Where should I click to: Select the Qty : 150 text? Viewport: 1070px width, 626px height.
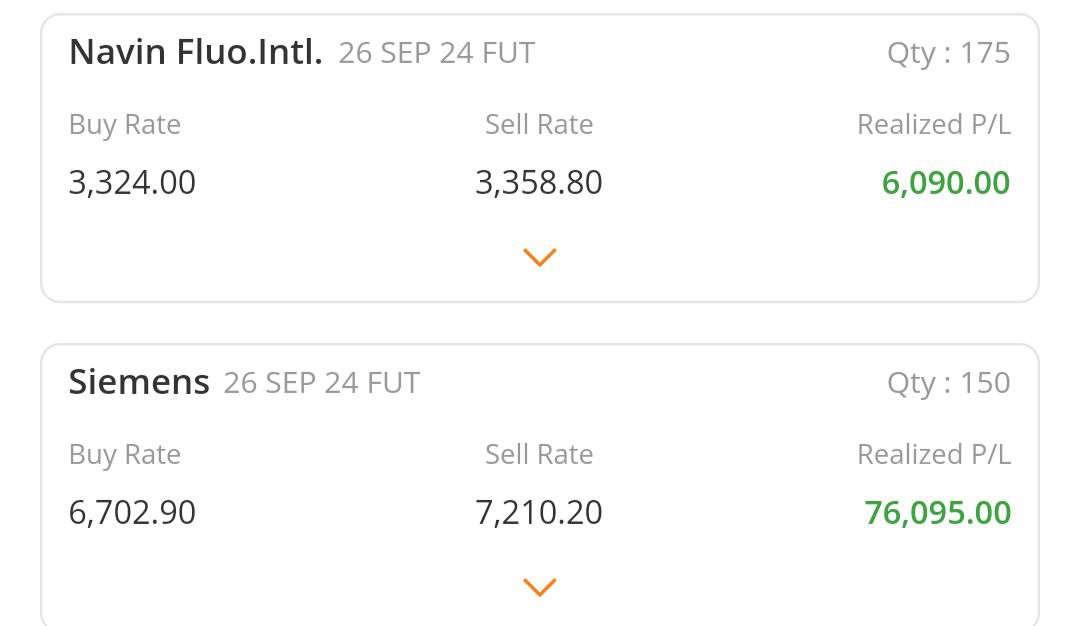point(948,383)
